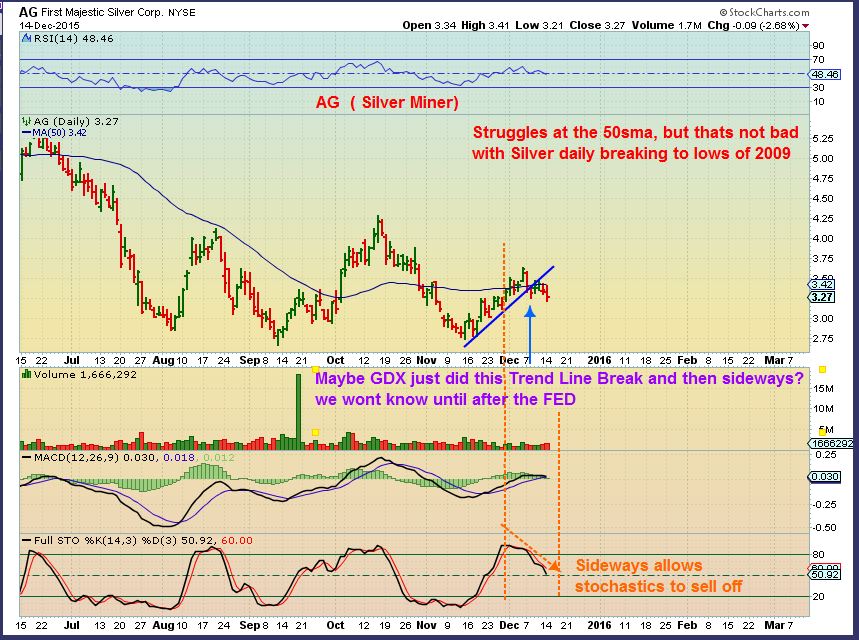Click the red down-triangle beside the Chg value
The height and width of the screenshot is (640, 859).
coord(805,26)
